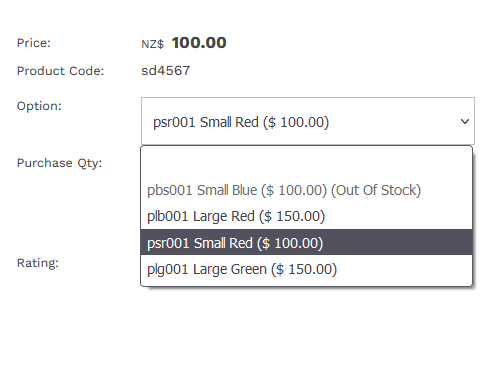Screen dimensions: 502x380
Task: Click the Option dropdown chevron arrow
Action: coord(465,122)
